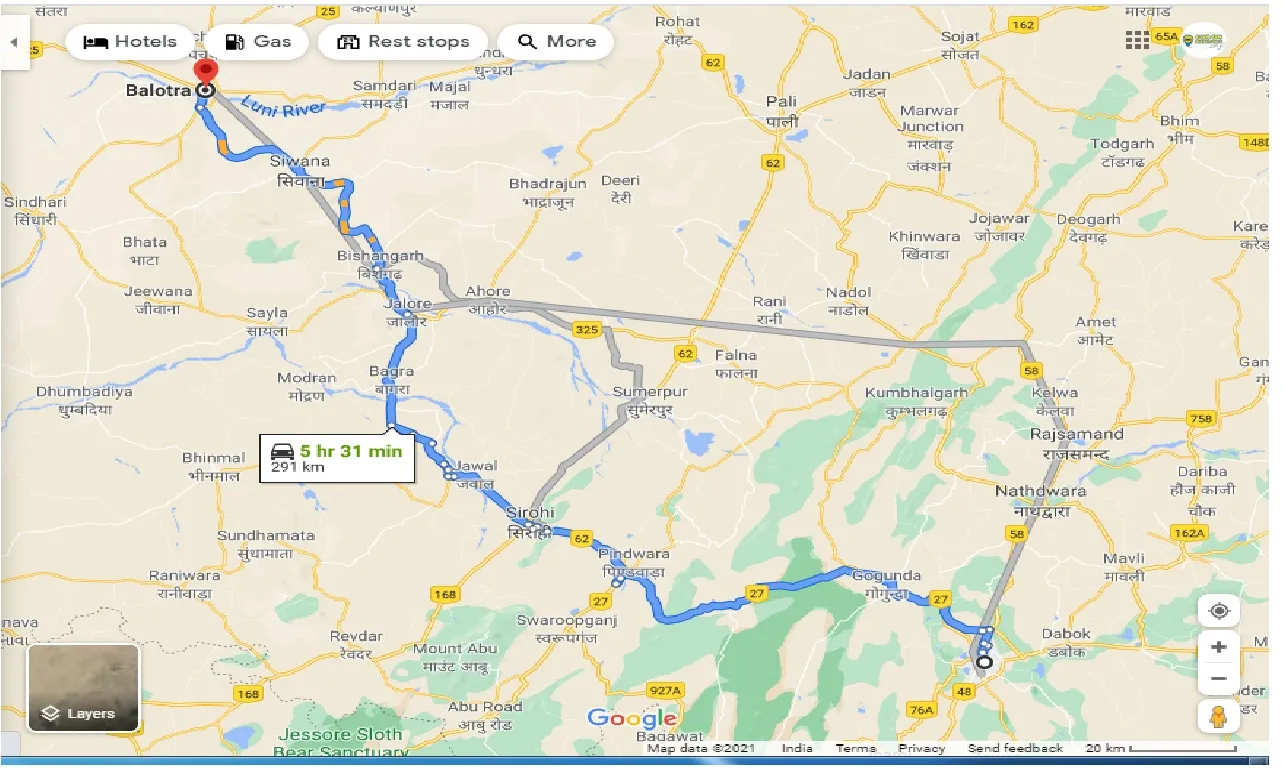Click the account profile avatar
This screenshot has width=1284, height=770.
pos(1202,40)
